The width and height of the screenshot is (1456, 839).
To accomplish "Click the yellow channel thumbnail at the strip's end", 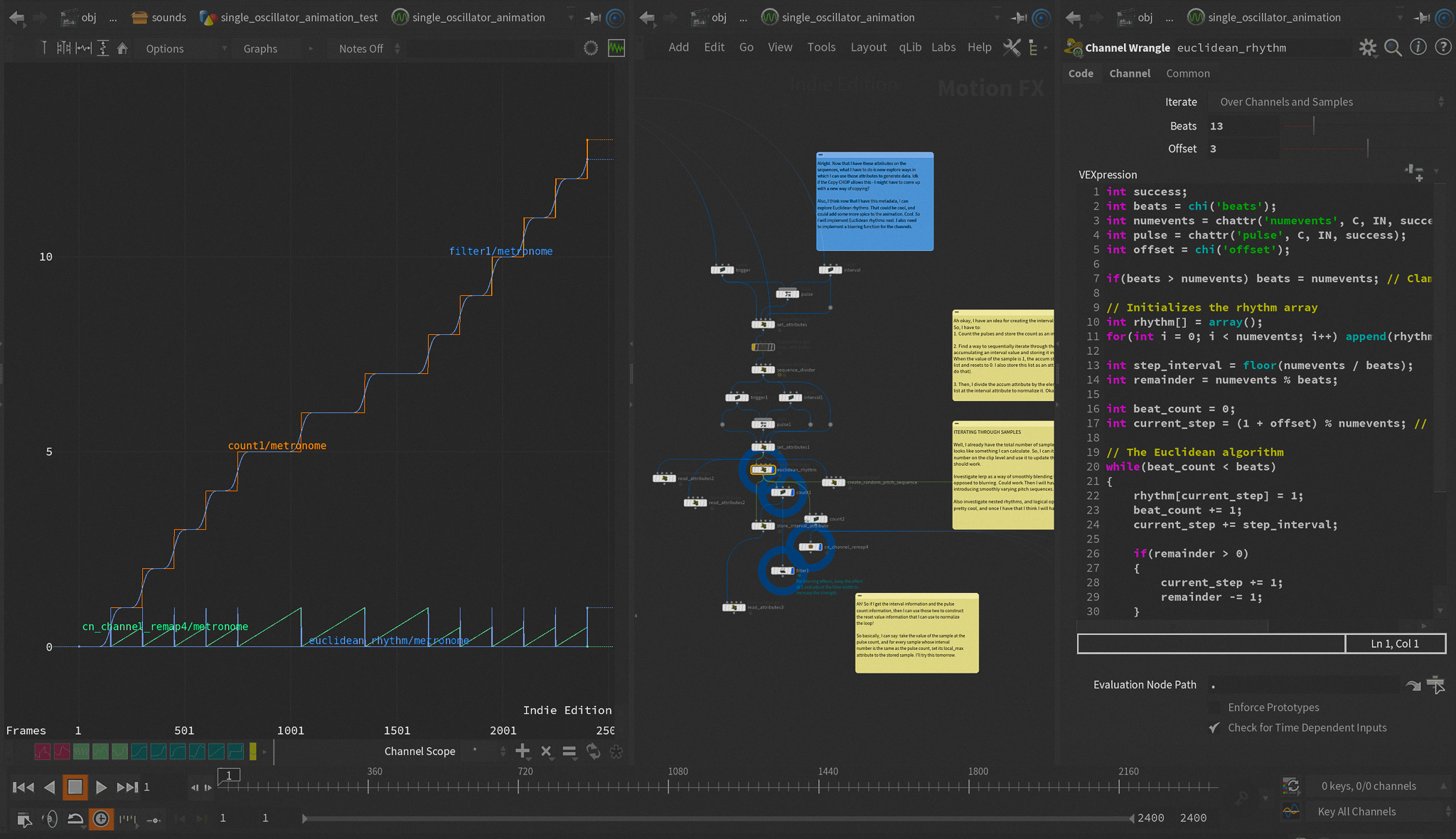I will tap(253, 751).
